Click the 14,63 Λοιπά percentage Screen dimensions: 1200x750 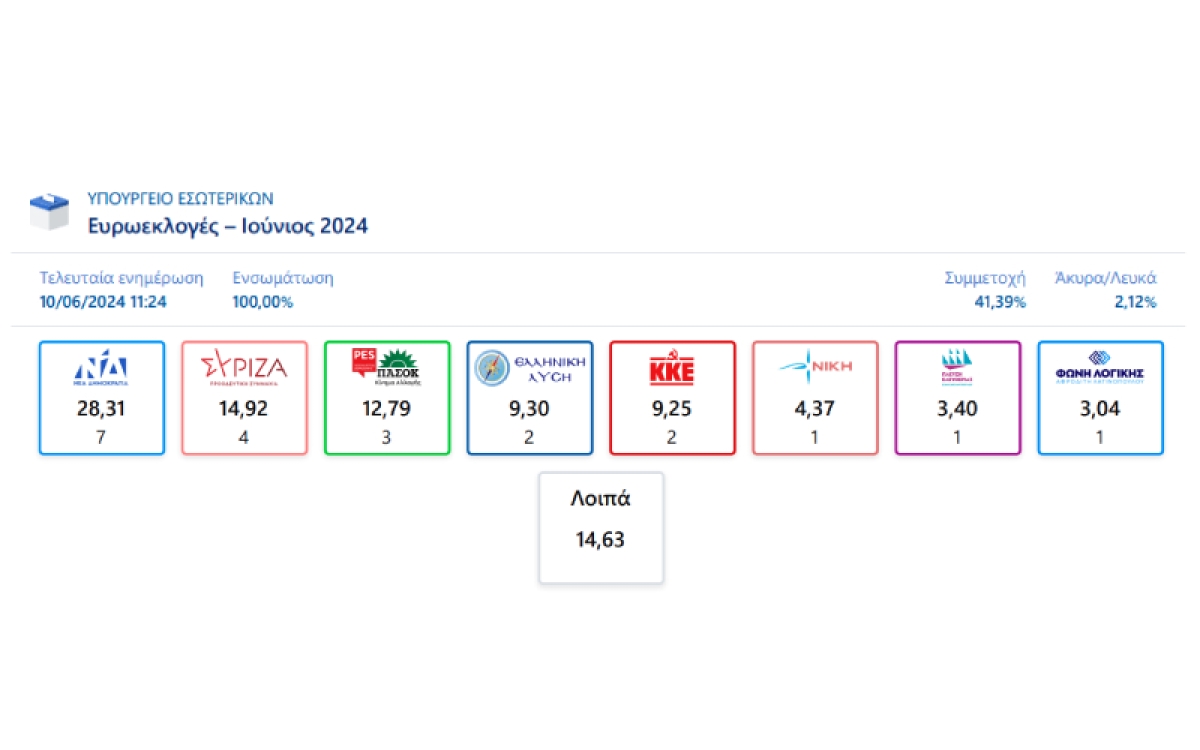[601, 540]
